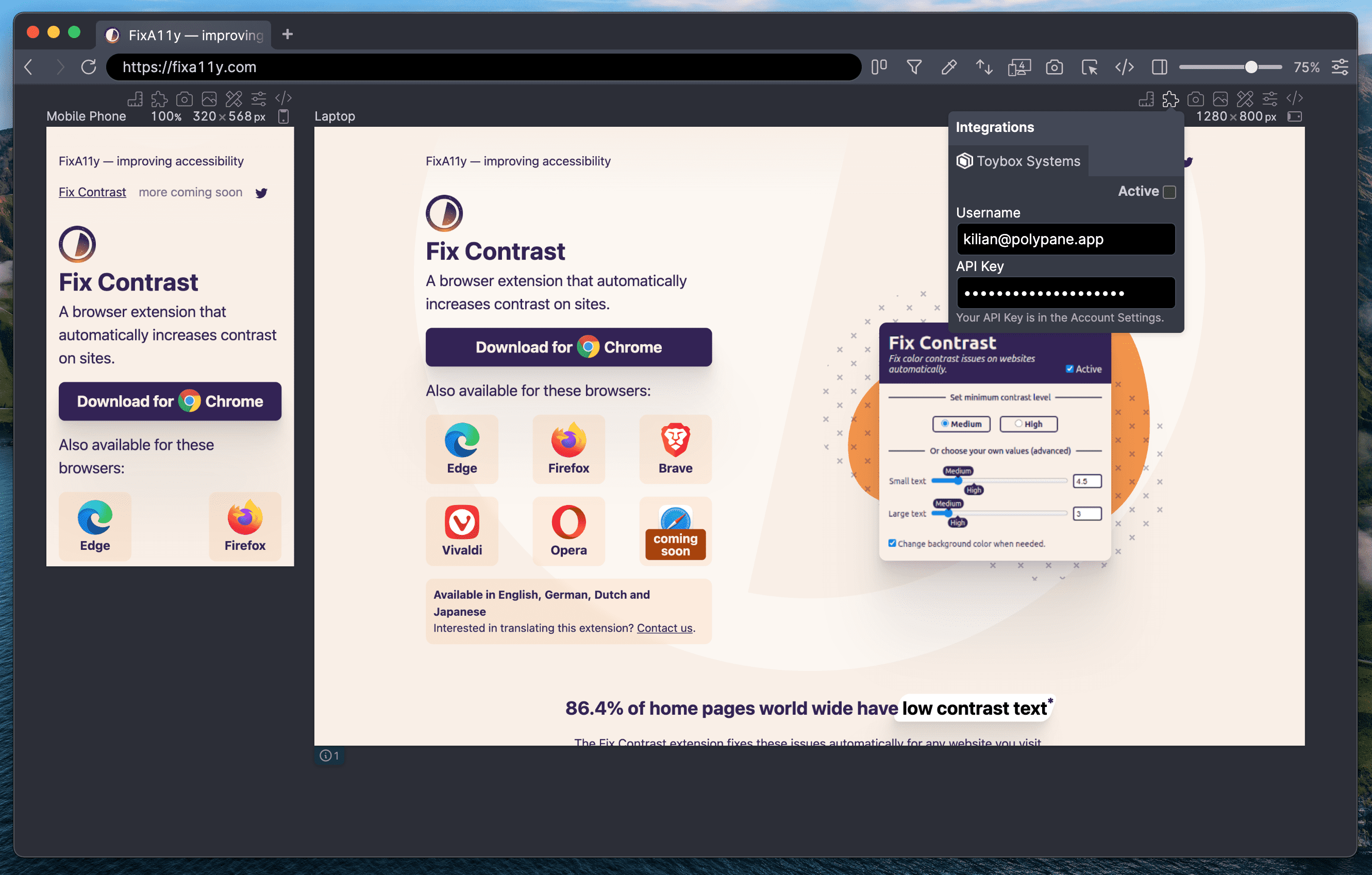This screenshot has width=1372, height=875.
Task: Click Download for Chrome in Mobile pane
Action: point(170,401)
